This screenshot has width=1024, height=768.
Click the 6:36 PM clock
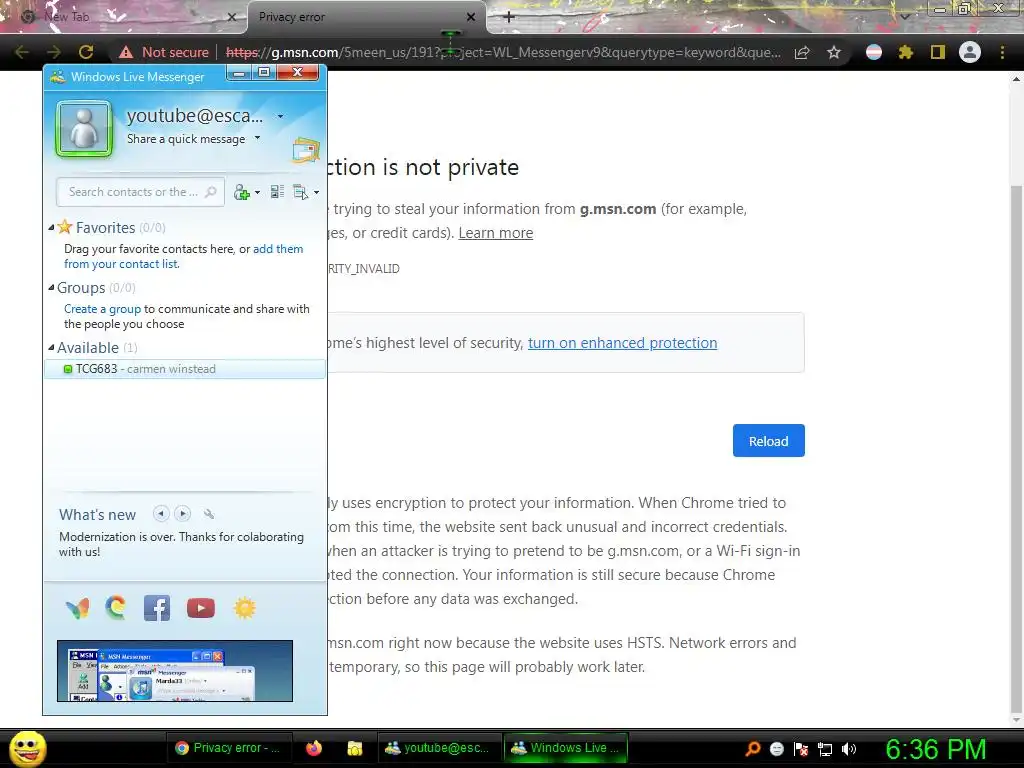click(936, 749)
